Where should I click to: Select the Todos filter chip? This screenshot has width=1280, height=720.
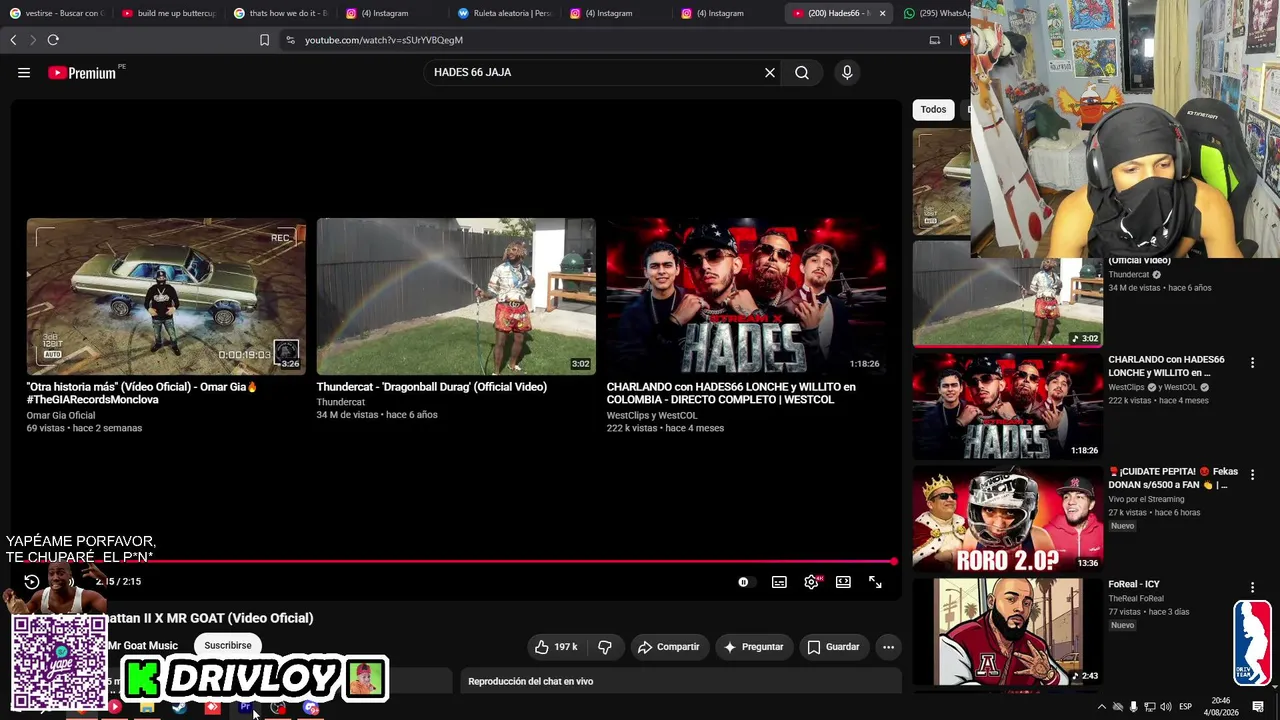[x=933, y=110]
